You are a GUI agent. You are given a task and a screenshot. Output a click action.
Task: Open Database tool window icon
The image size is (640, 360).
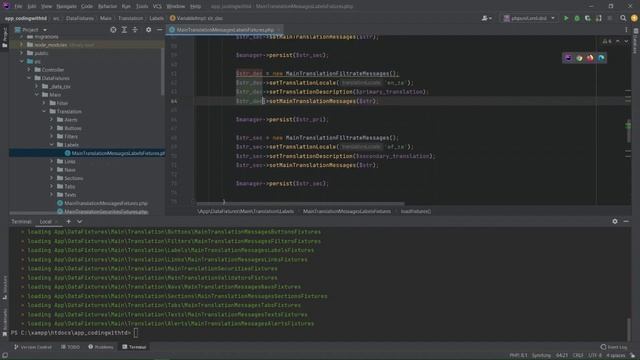(x=636, y=41)
